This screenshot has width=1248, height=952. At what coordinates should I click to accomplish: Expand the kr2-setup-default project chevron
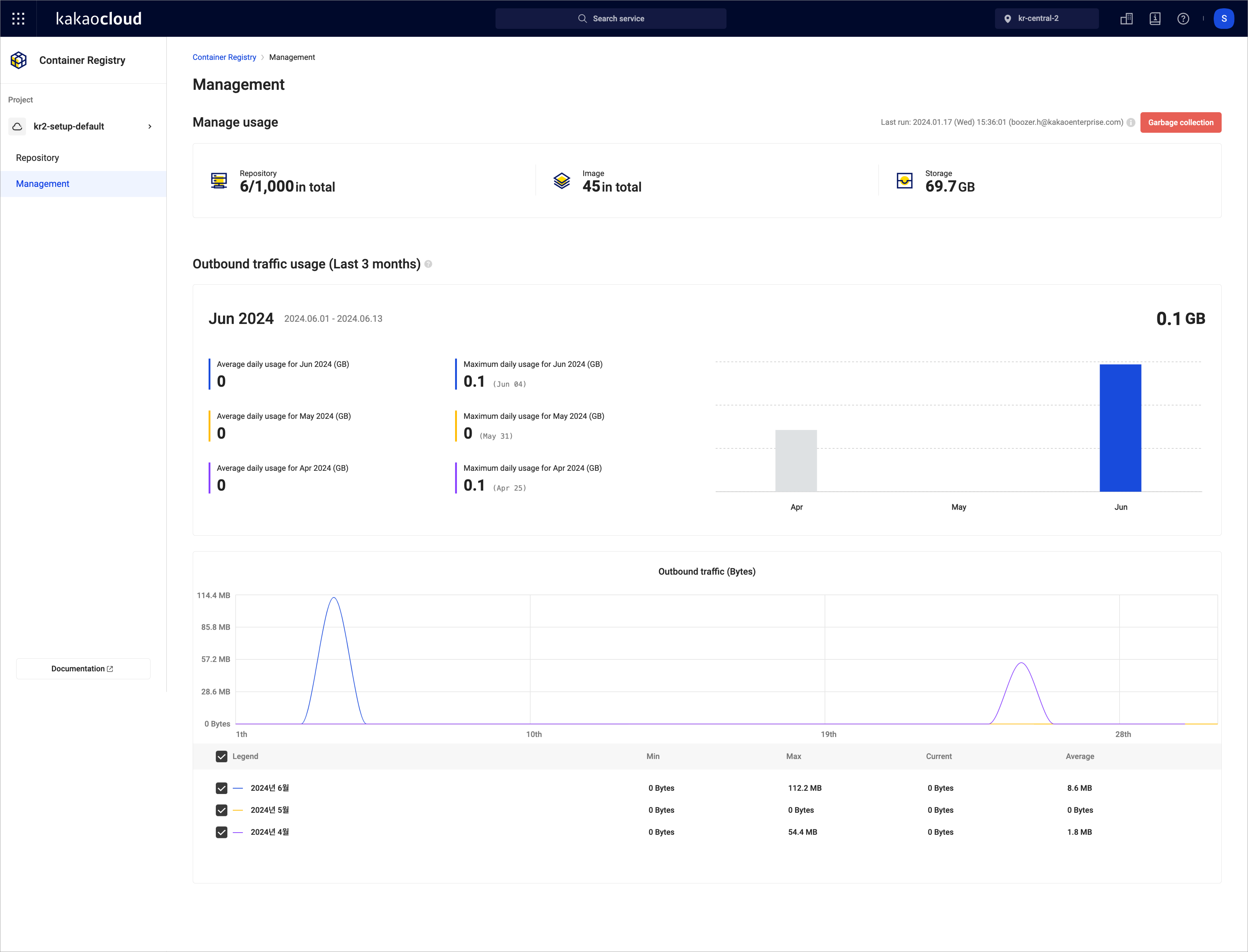(x=150, y=126)
